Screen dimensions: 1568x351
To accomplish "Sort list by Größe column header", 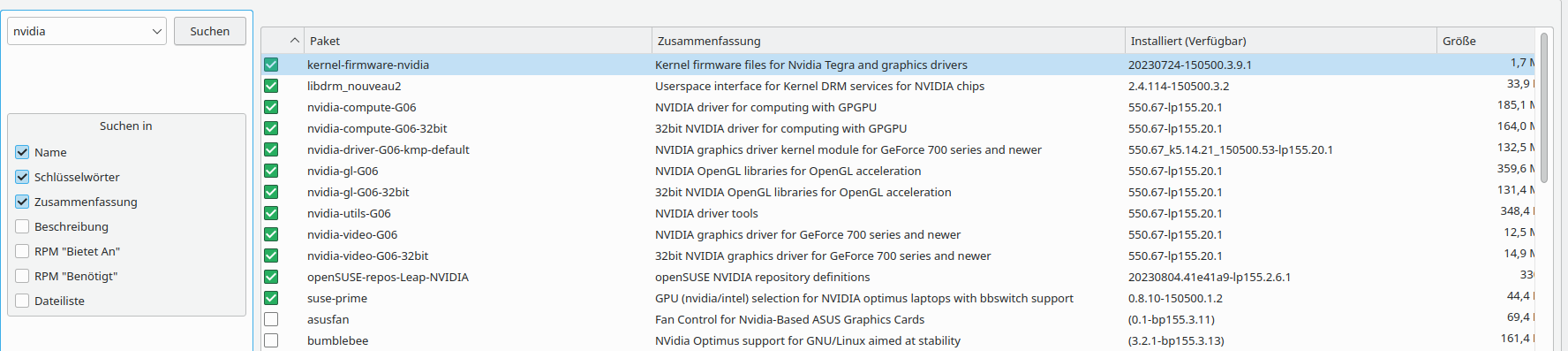I will pyautogui.click(x=1487, y=41).
